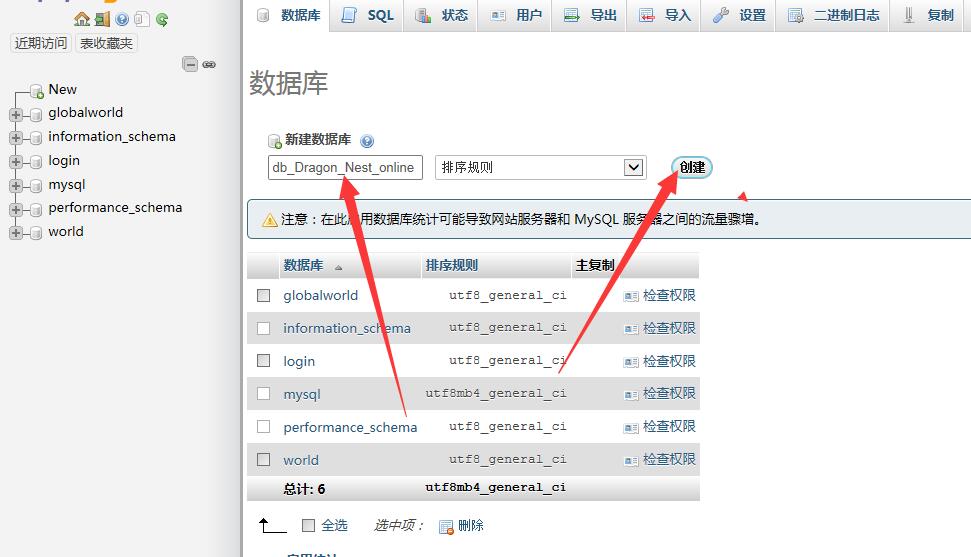Open the performance_schema link in table
971x557 pixels.
point(350,427)
